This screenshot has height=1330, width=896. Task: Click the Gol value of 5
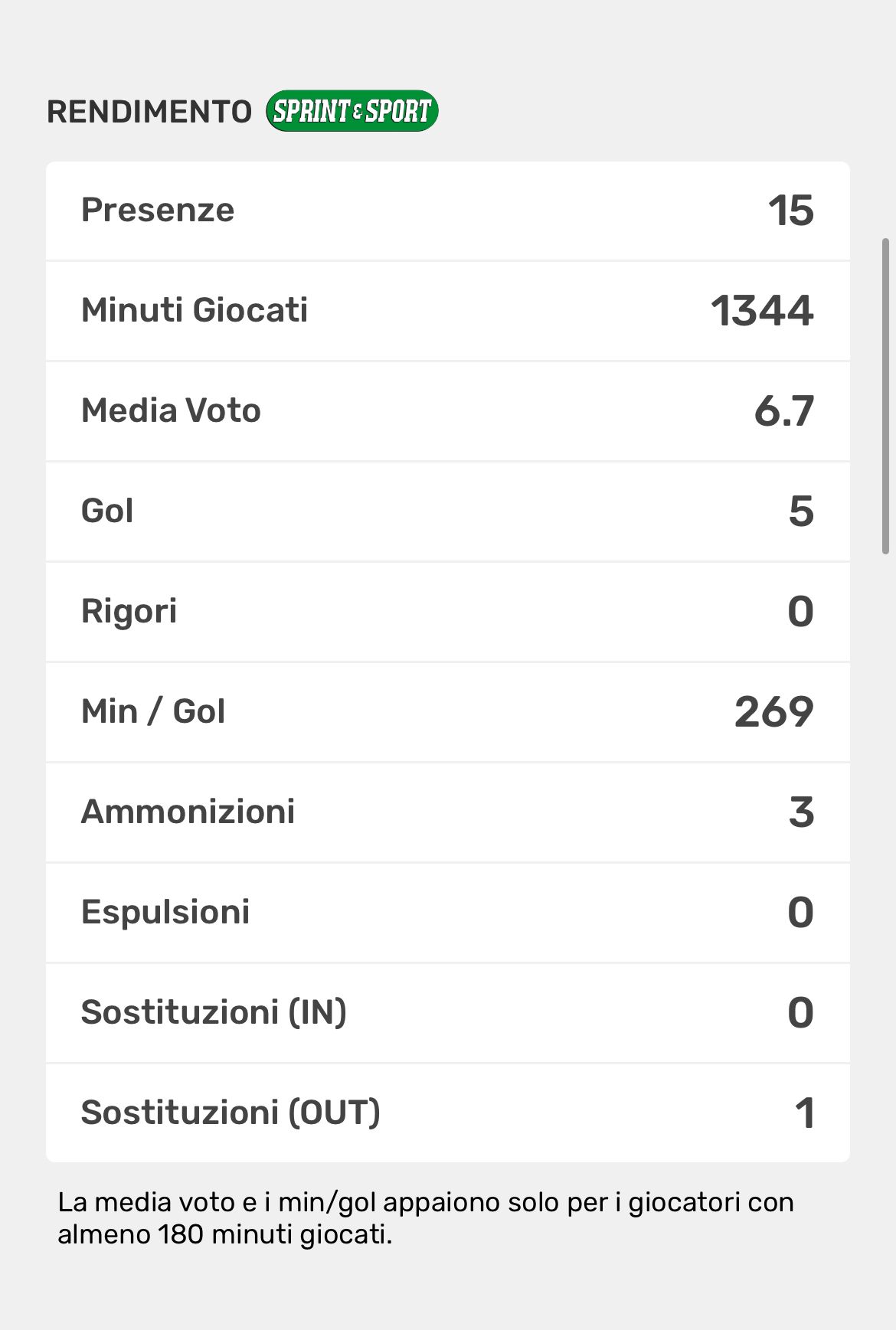click(x=801, y=511)
